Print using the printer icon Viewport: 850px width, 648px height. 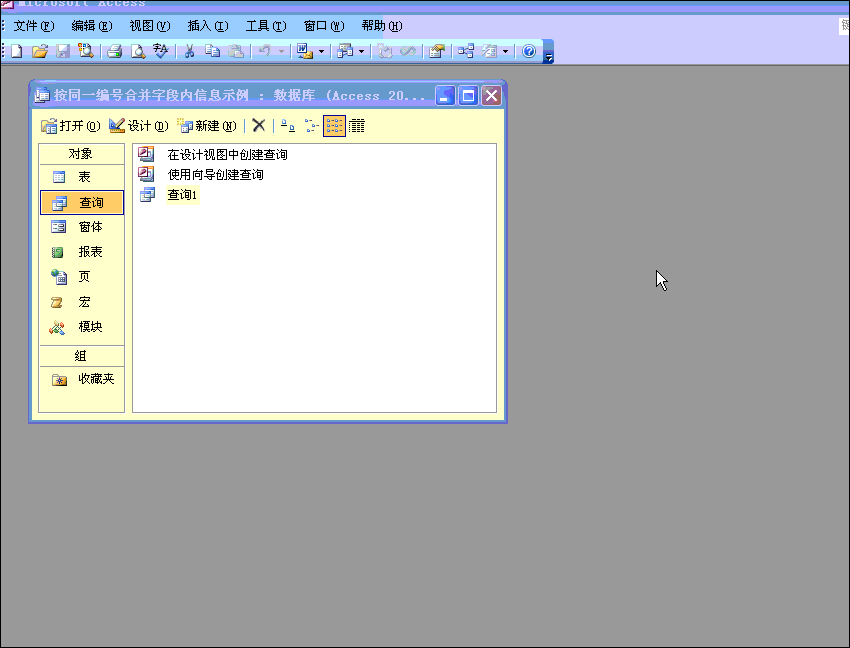click(x=114, y=52)
